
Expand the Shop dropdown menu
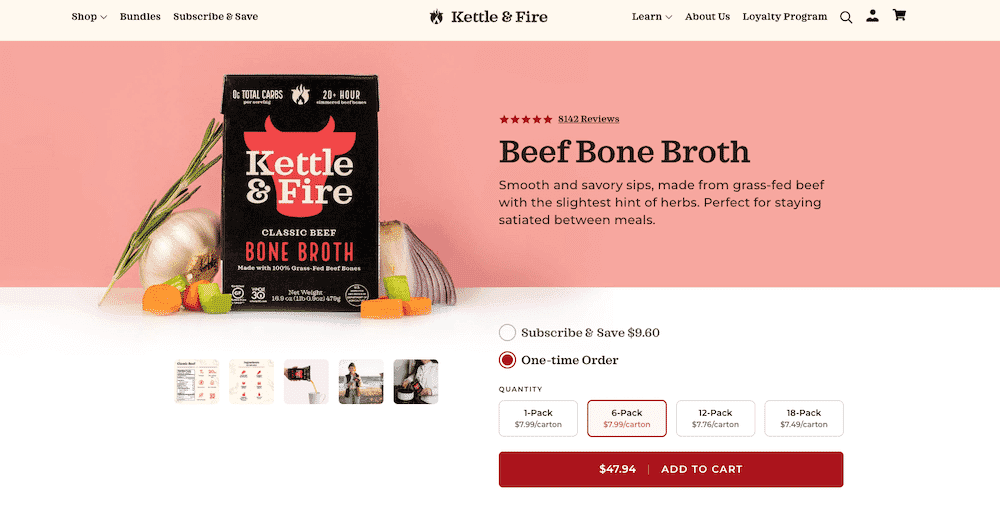point(89,17)
